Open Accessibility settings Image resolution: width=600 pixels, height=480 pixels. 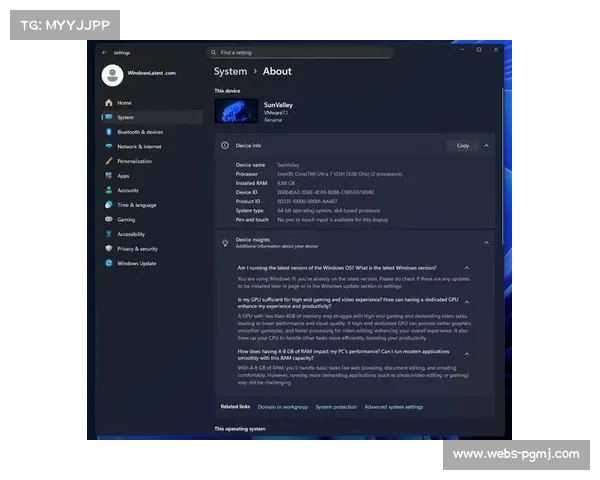point(131,234)
